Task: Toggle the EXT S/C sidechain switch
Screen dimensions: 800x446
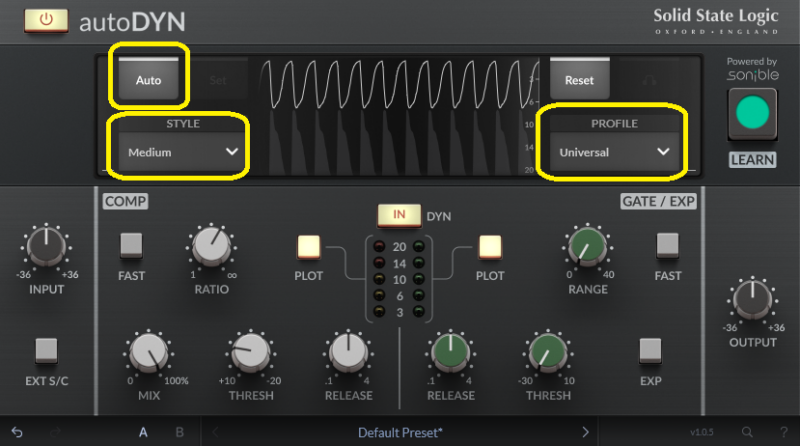Action: coord(46,350)
